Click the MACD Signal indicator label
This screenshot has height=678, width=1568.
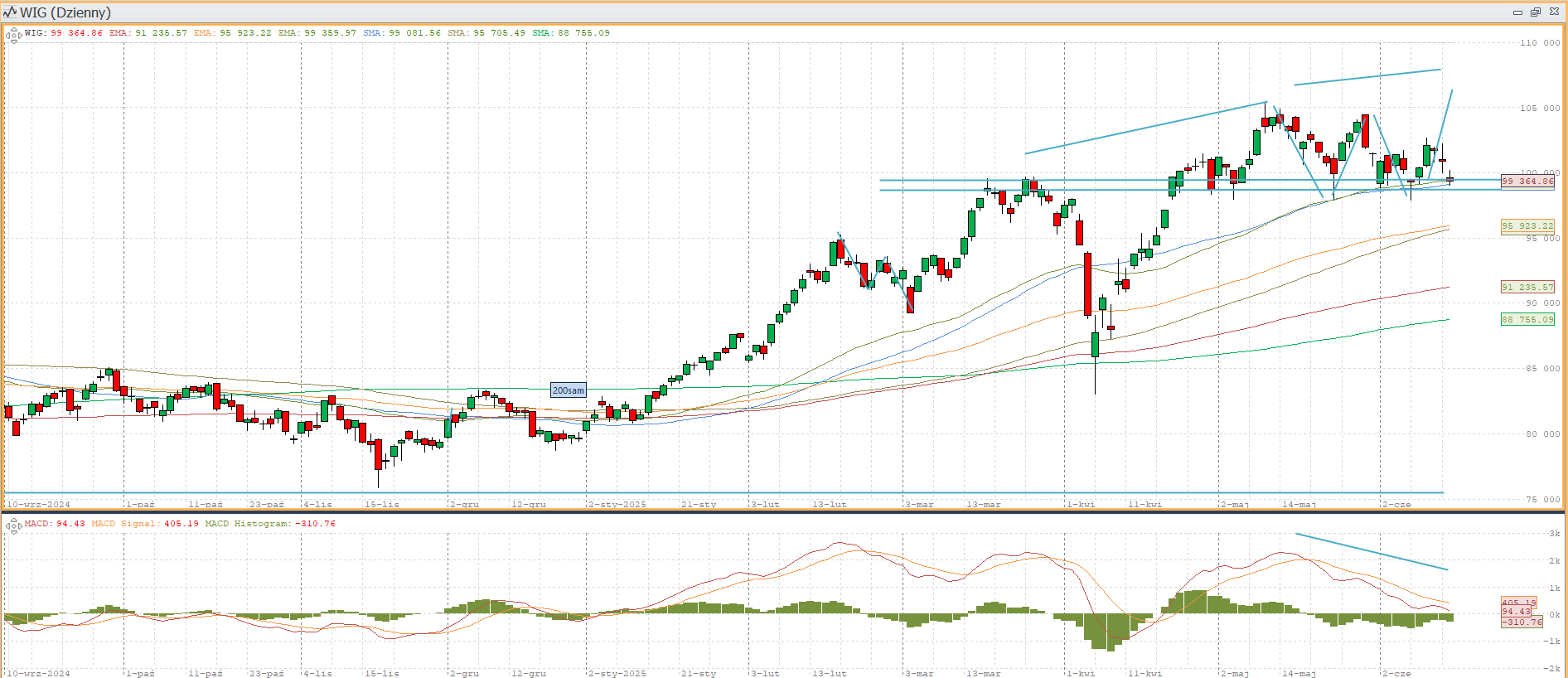145,524
